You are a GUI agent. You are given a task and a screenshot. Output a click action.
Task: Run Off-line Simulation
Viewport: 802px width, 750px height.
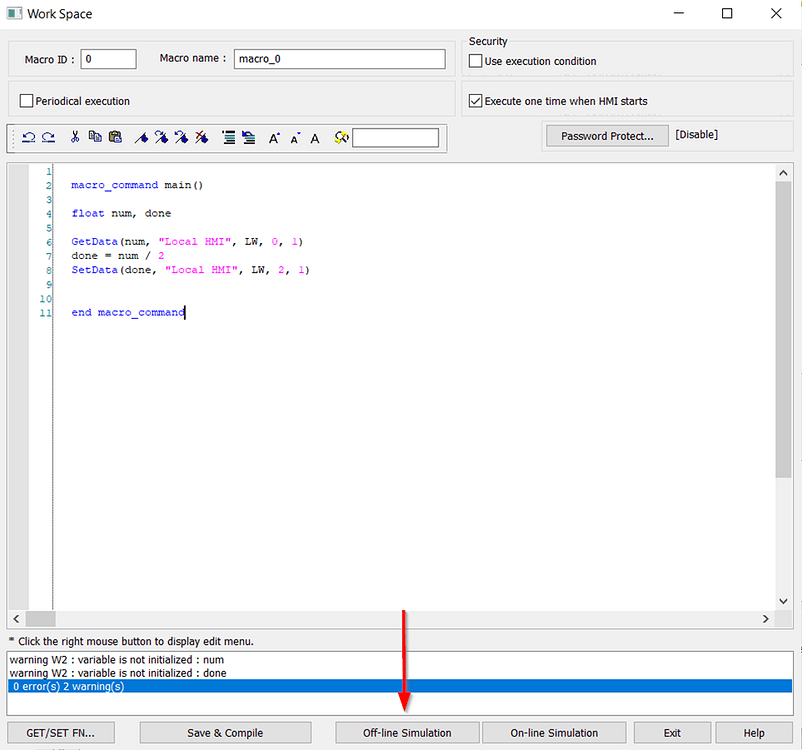[406, 732]
